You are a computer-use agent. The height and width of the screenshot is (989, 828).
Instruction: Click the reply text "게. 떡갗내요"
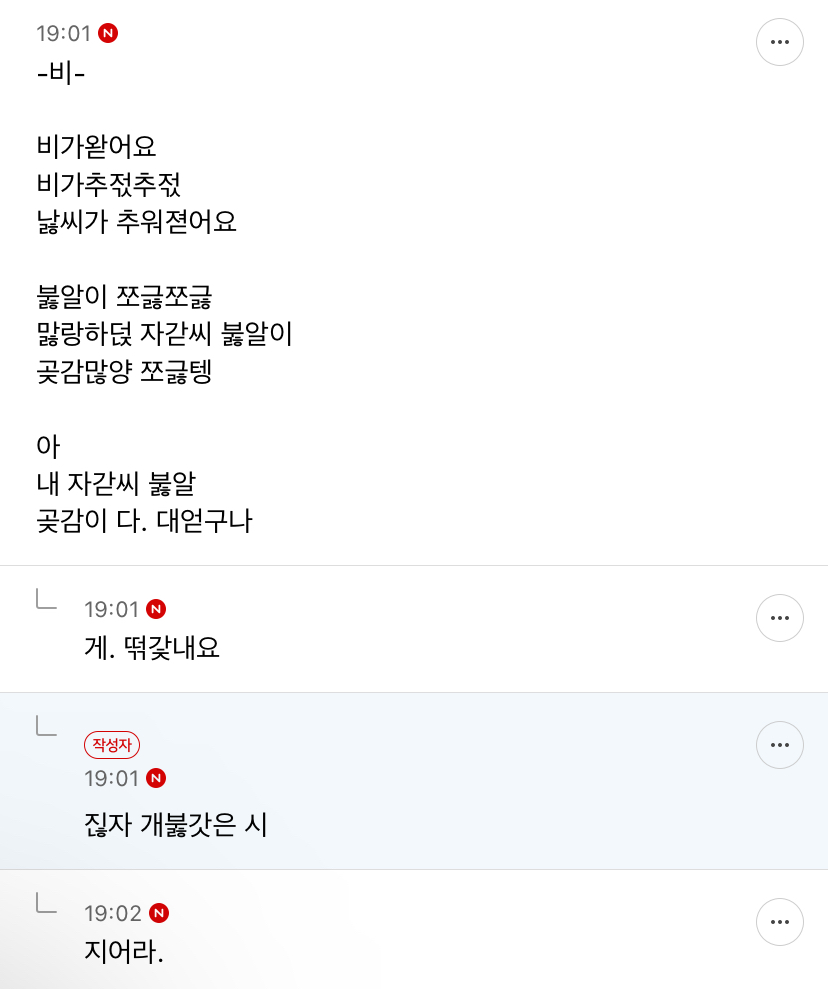pos(152,648)
